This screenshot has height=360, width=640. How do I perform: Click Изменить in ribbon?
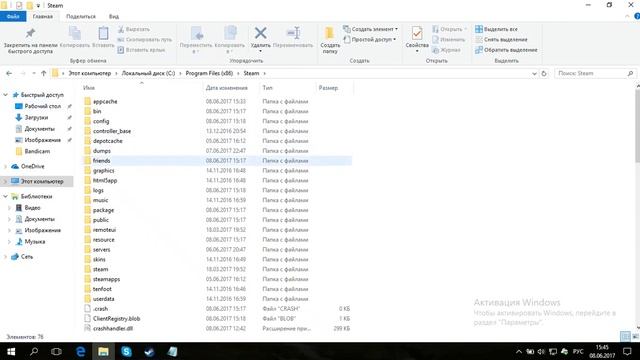pos(449,40)
